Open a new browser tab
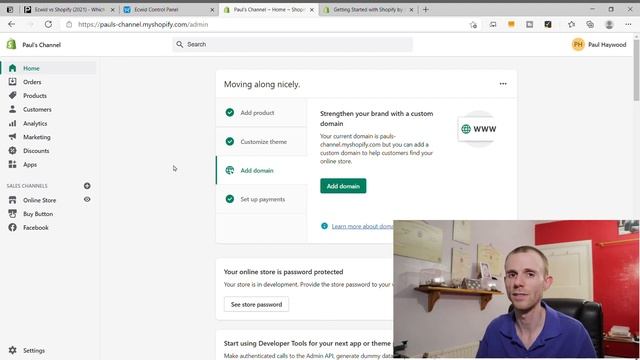Viewport: 640px width, 360px height. pyautogui.click(x=425, y=9)
